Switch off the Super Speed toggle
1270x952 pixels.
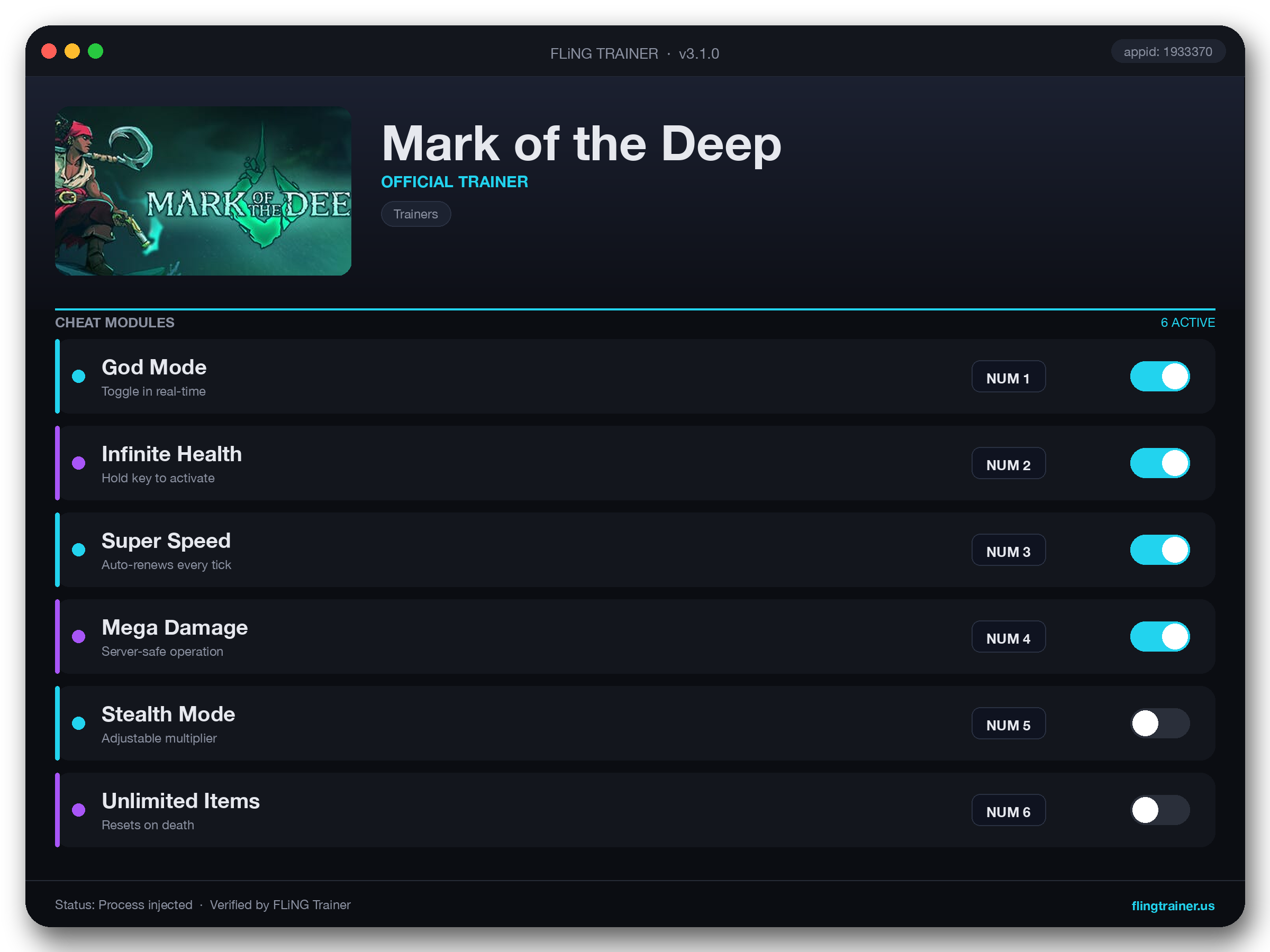coord(1160,550)
